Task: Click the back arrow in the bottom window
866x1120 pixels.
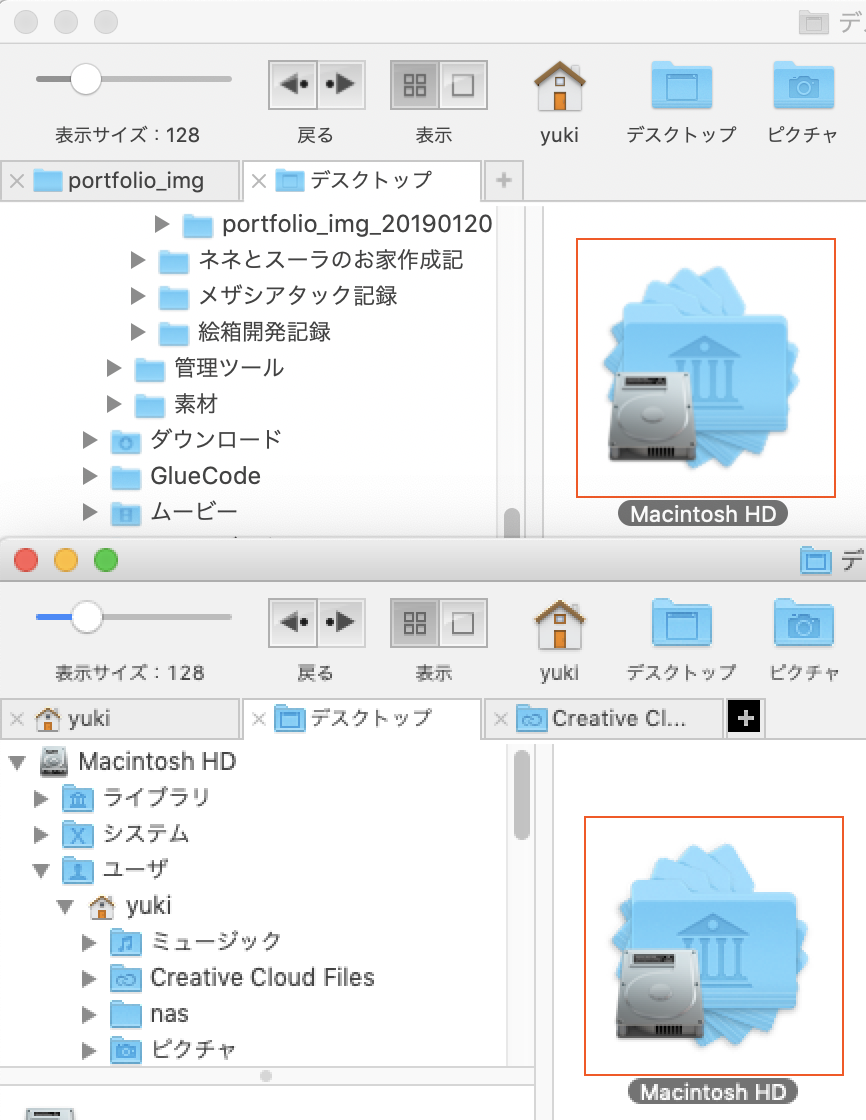Action: 293,623
